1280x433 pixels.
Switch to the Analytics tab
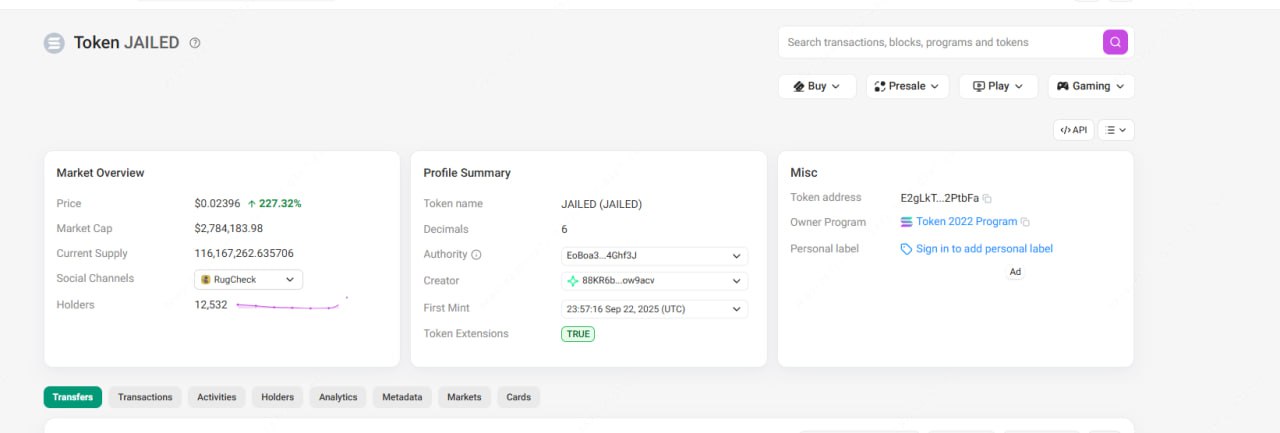pos(338,397)
